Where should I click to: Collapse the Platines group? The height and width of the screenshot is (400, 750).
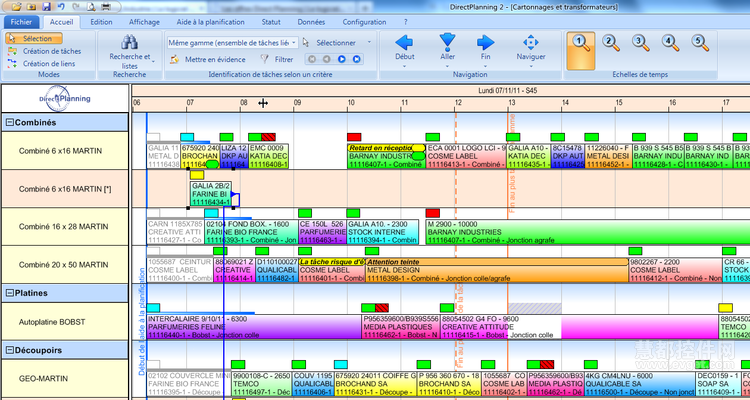(9, 293)
